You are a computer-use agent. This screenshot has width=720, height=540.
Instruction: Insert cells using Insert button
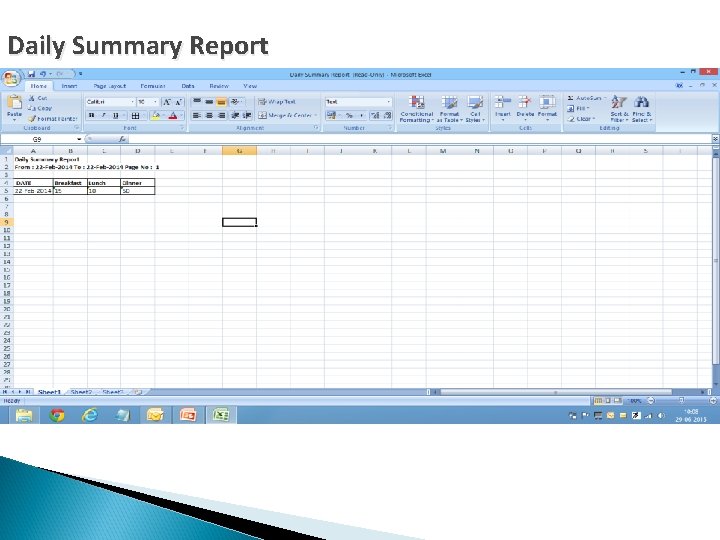click(503, 108)
